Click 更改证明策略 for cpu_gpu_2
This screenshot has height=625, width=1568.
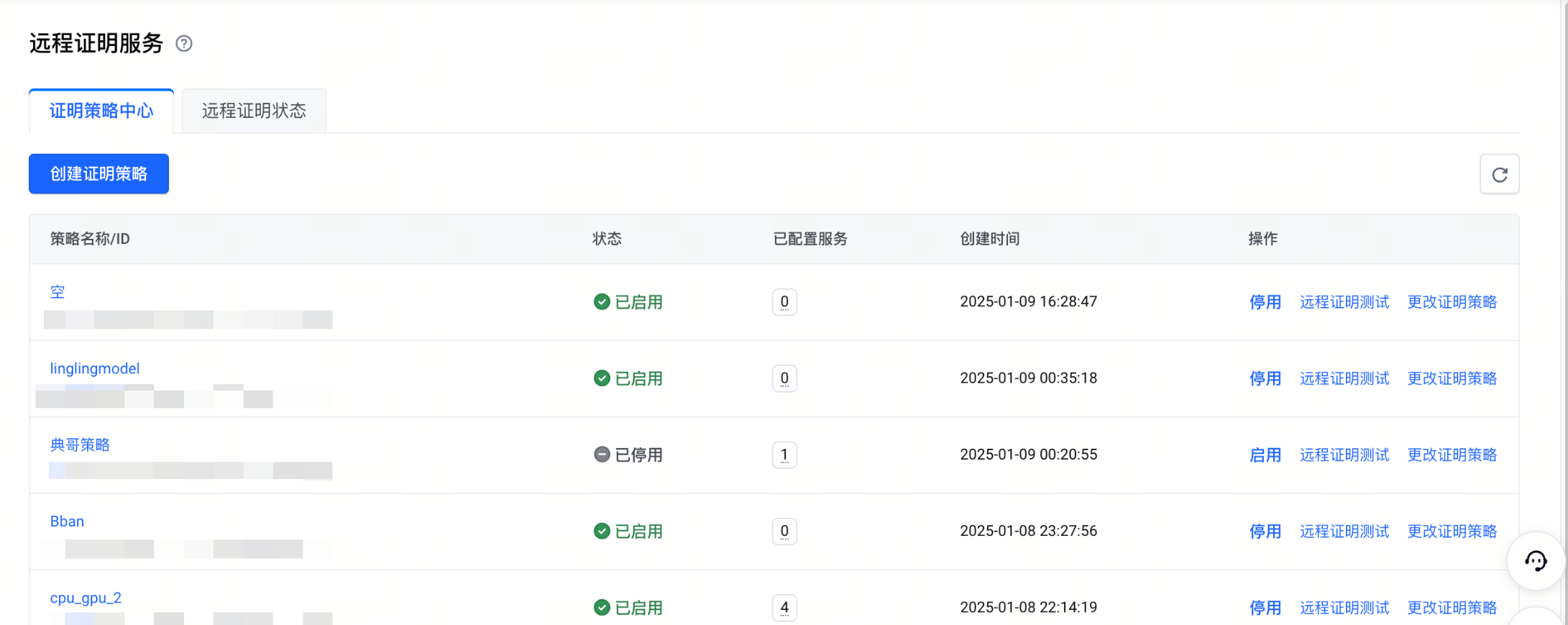tap(1452, 608)
